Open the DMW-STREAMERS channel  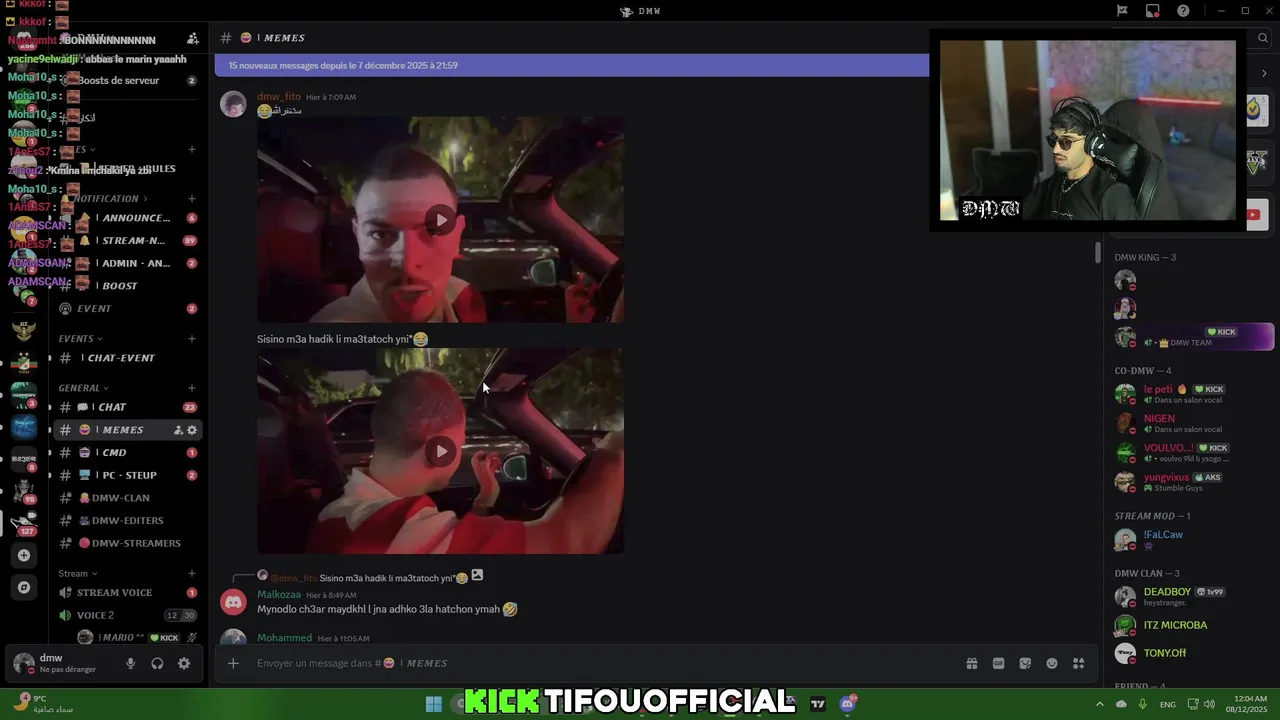point(128,543)
